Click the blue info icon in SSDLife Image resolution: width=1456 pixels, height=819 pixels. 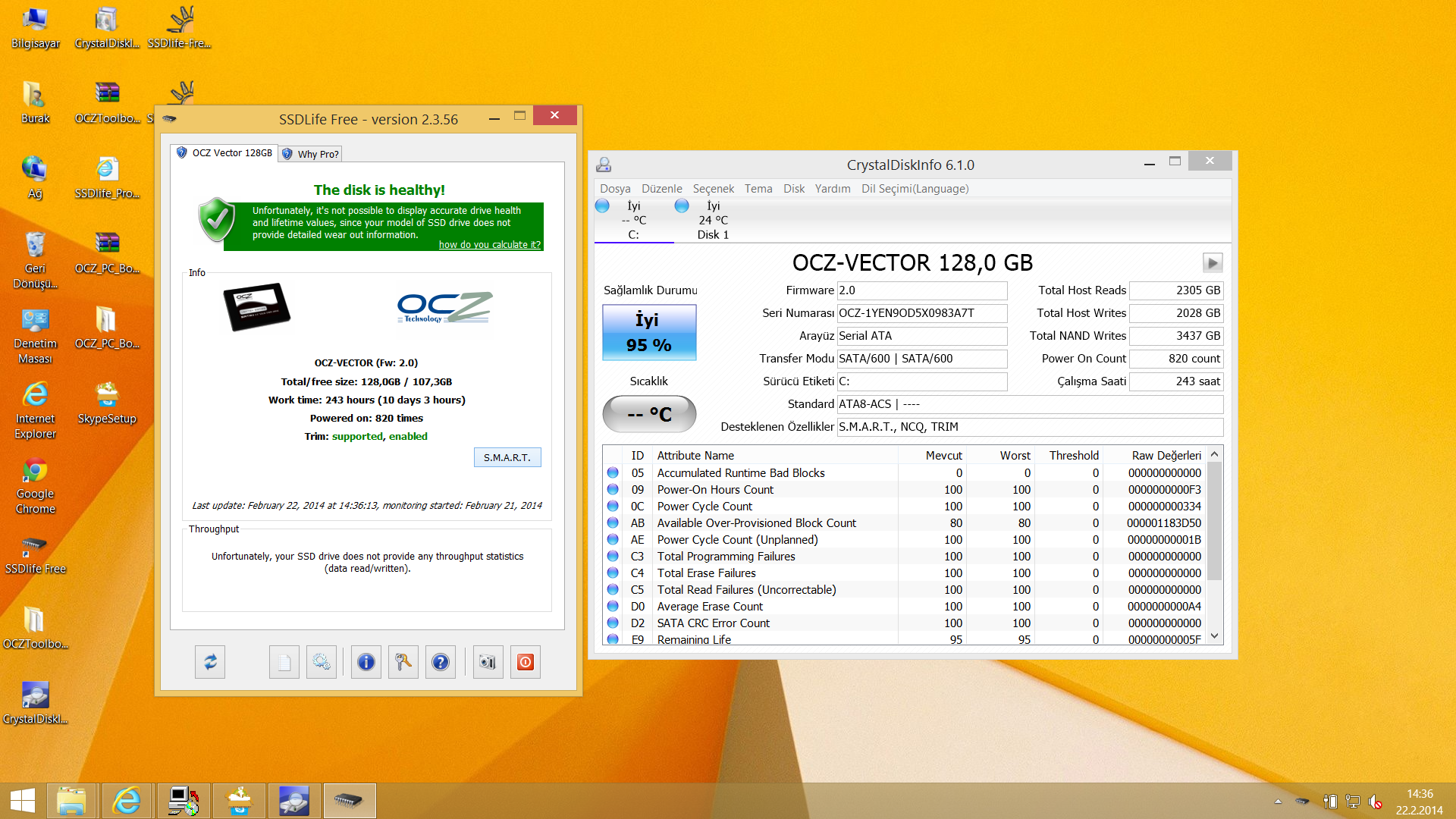pyautogui.click(x=366, y=662)
